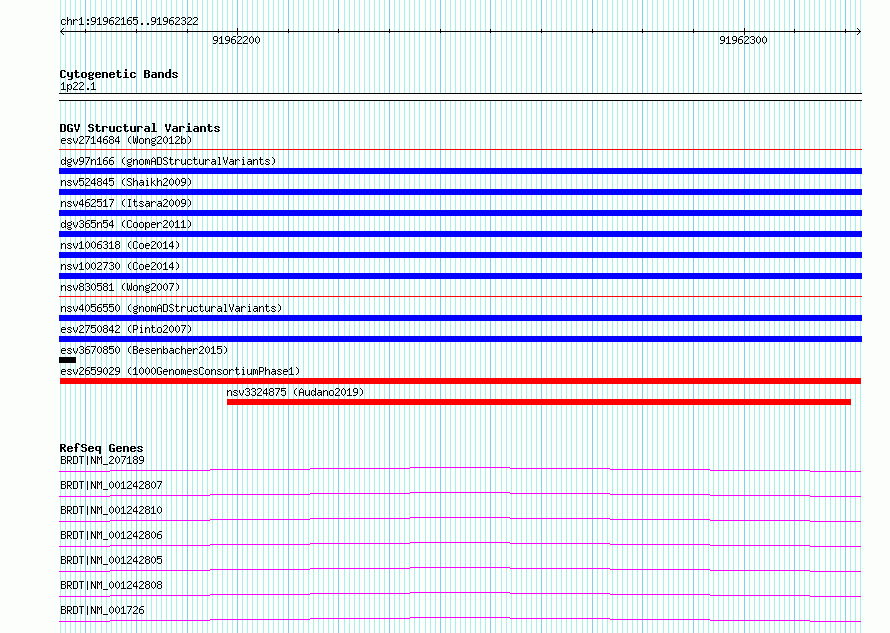Click thin red line under nsv830581
890x633 pixels.
[x=460, y=297]
